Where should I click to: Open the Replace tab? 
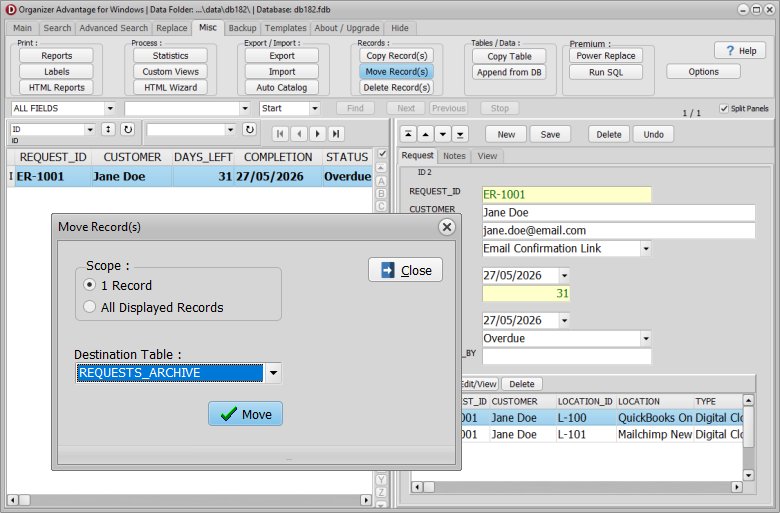(x=172, y=28)
